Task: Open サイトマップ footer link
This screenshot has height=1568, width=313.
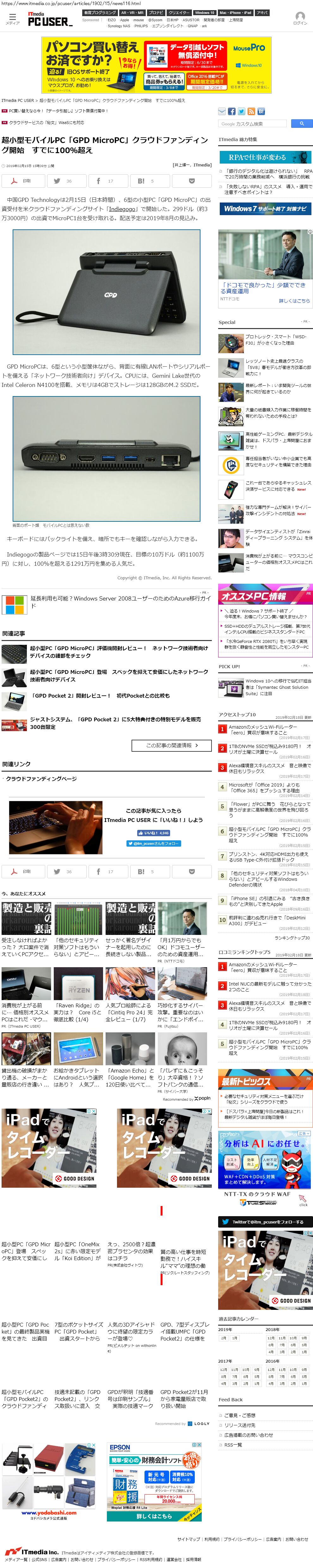Action: 188,1539
